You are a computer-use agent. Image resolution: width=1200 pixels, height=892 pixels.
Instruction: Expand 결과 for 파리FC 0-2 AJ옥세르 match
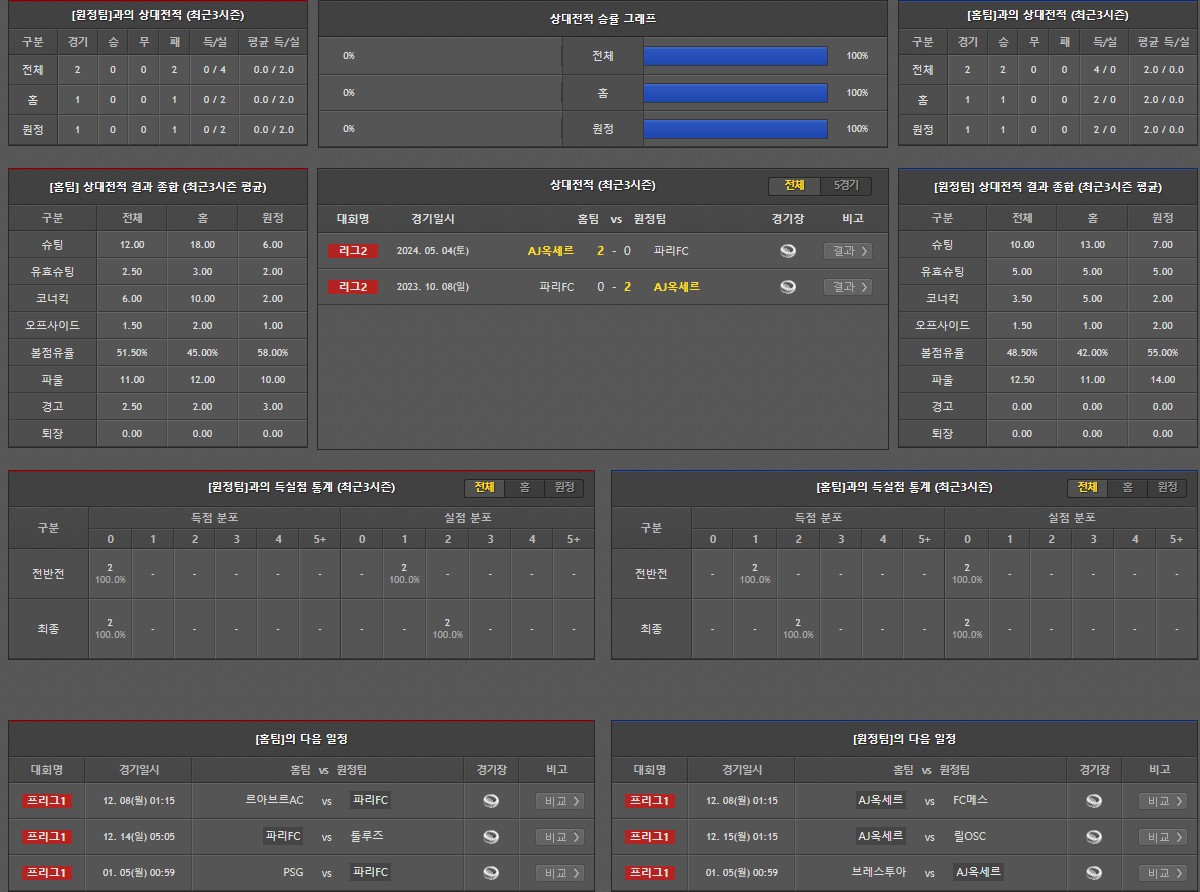847,287
